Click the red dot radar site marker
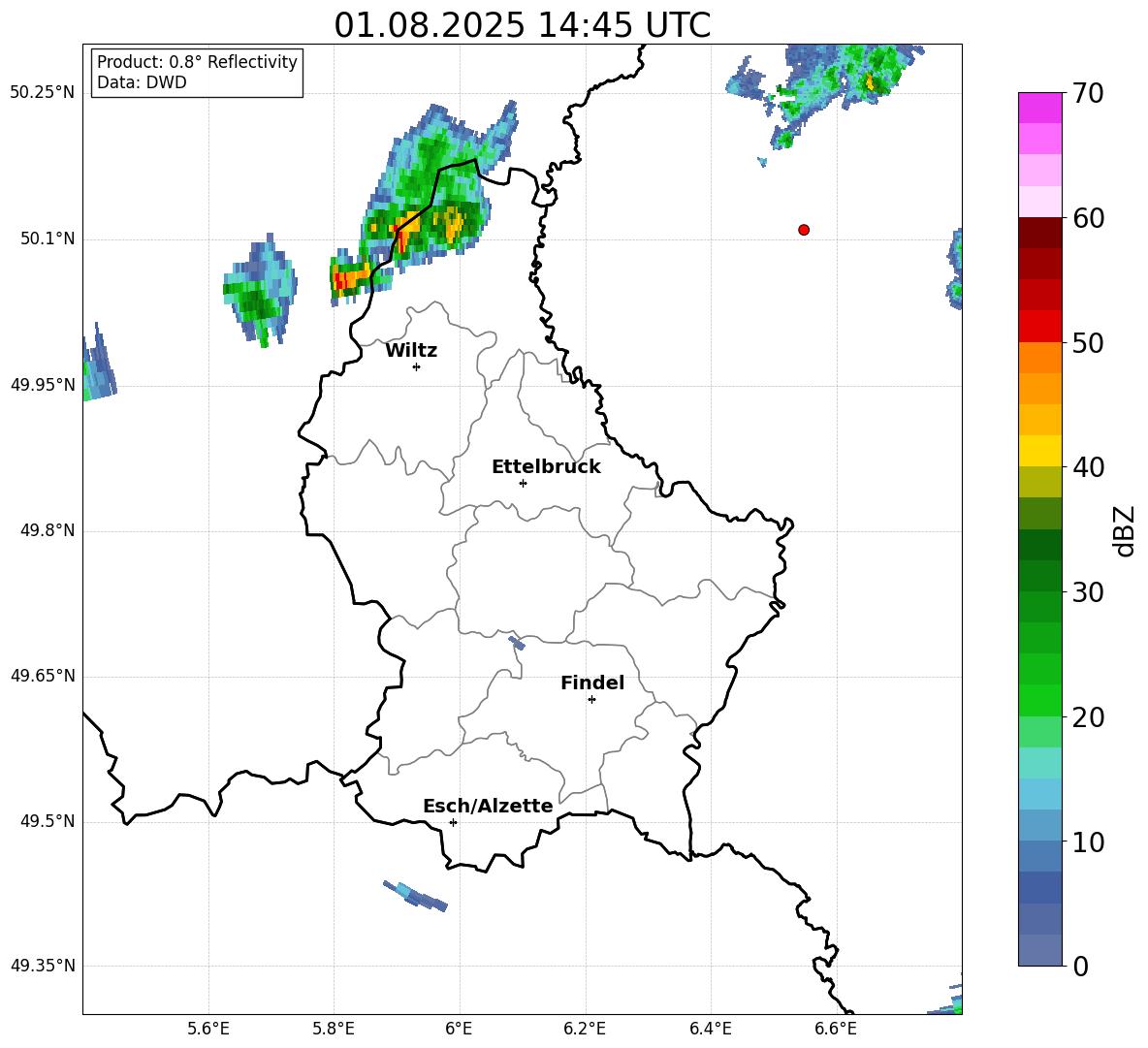 pyautogui.click(x=804, y=230)
